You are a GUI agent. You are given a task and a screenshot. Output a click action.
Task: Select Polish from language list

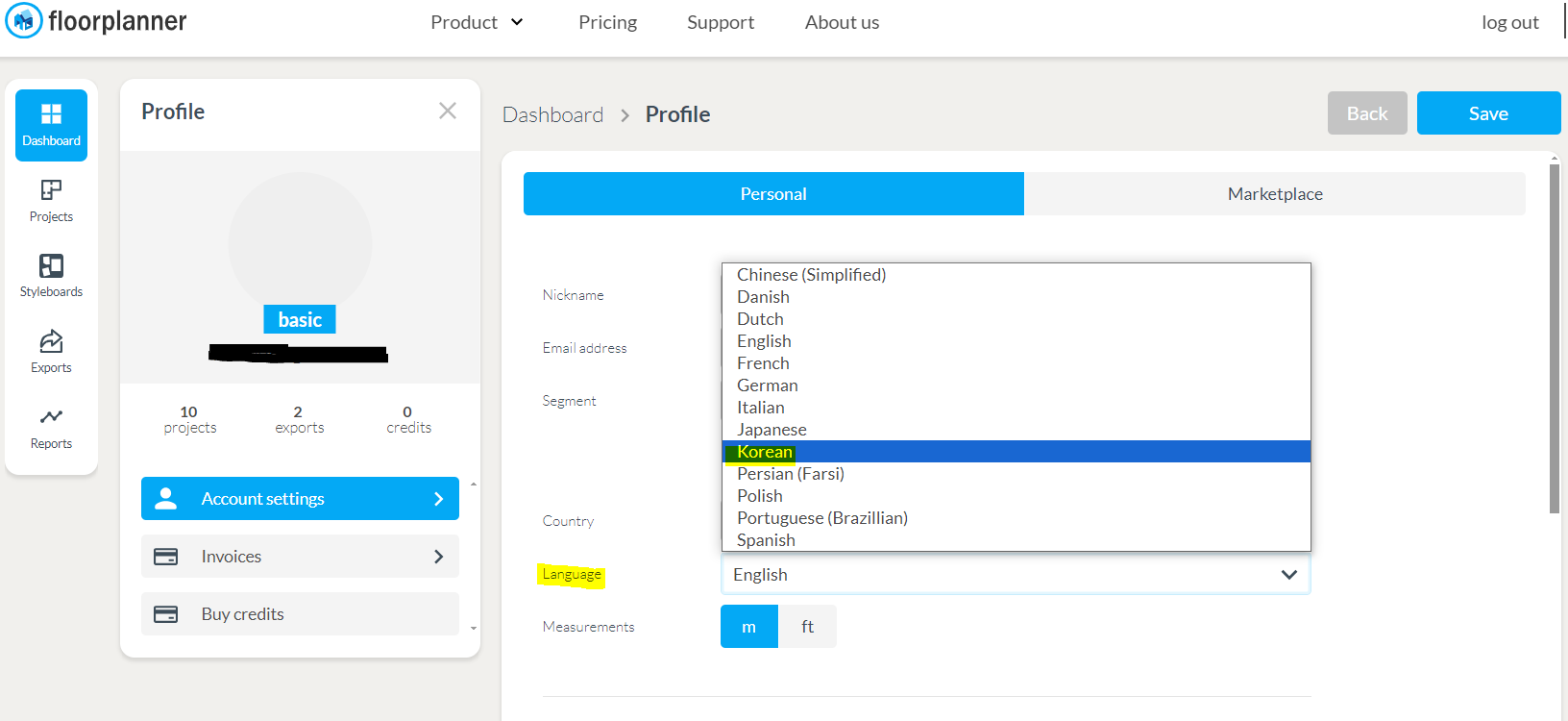[1017, 496]
